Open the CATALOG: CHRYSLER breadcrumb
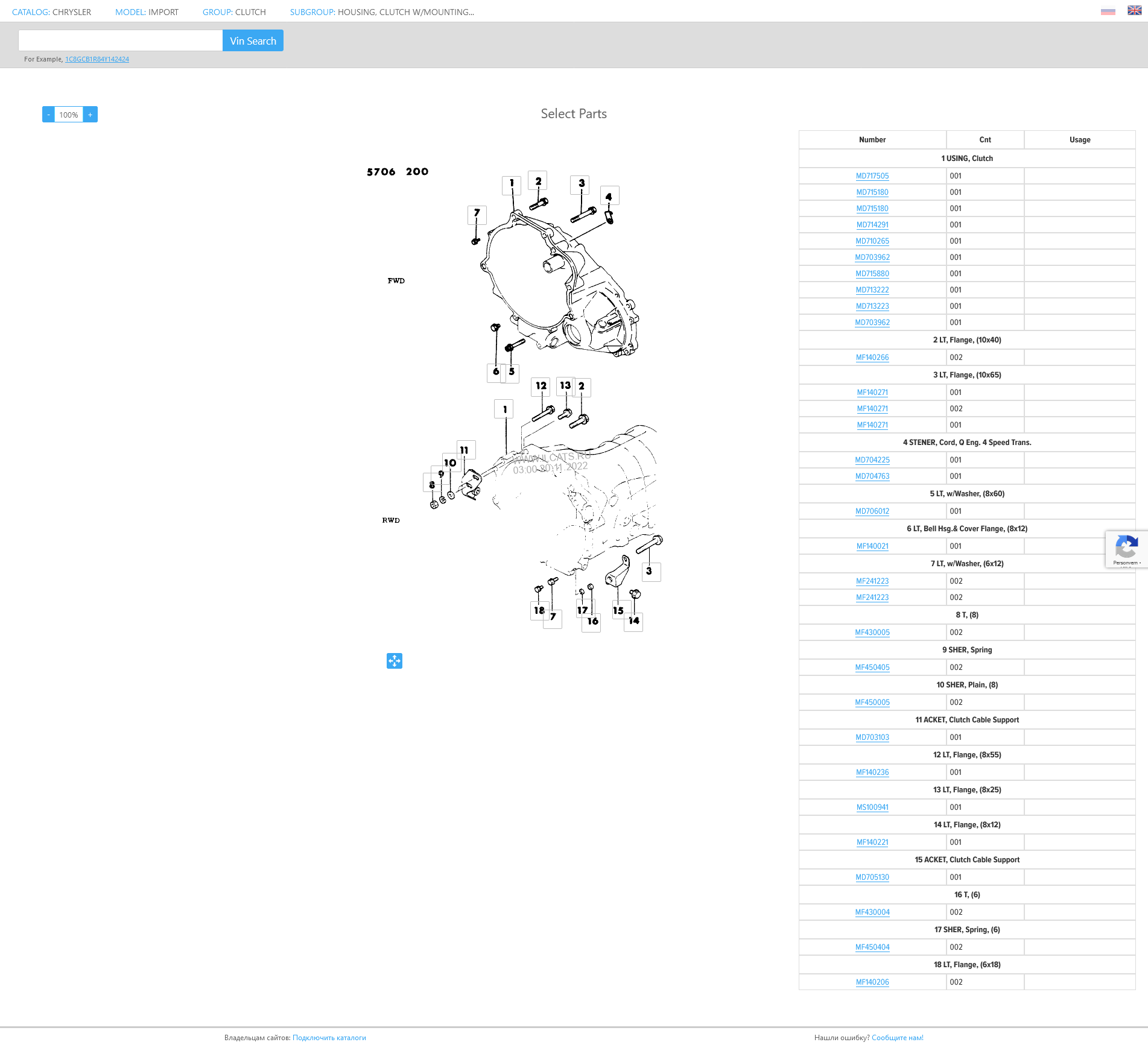This screenshot has height=1048, width=1148. pos(52,12)
